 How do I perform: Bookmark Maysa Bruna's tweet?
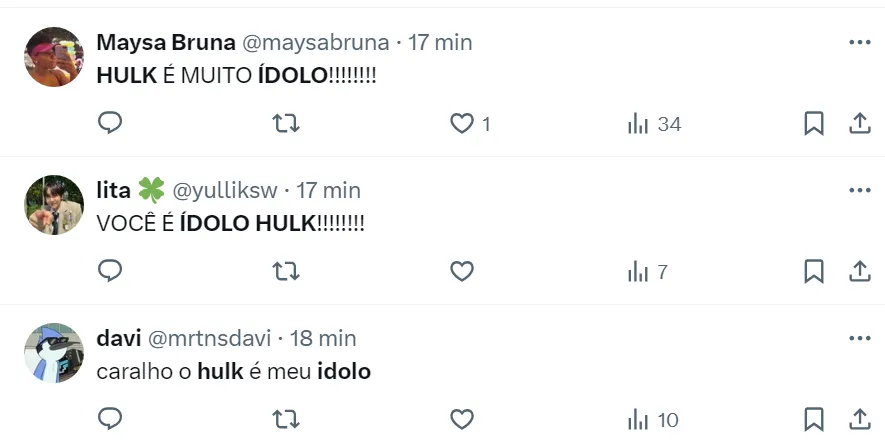(814, 123)
